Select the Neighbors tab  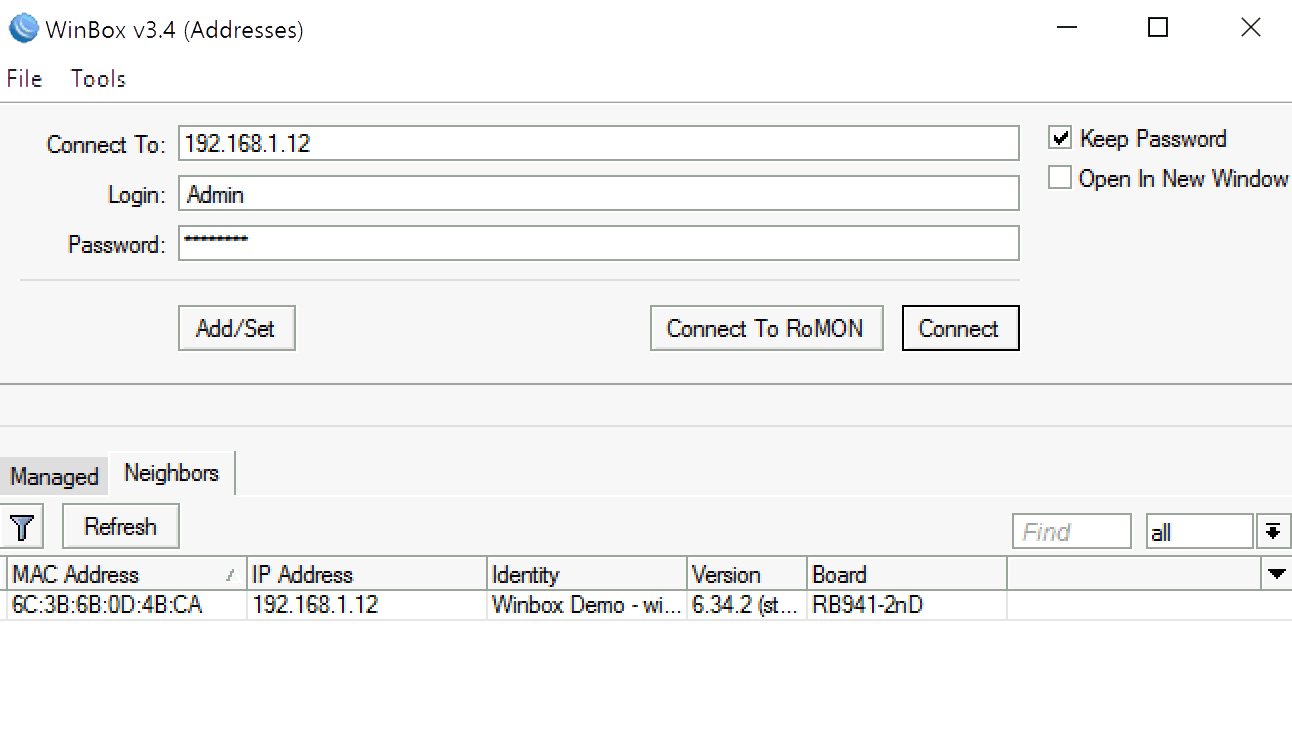171,473
